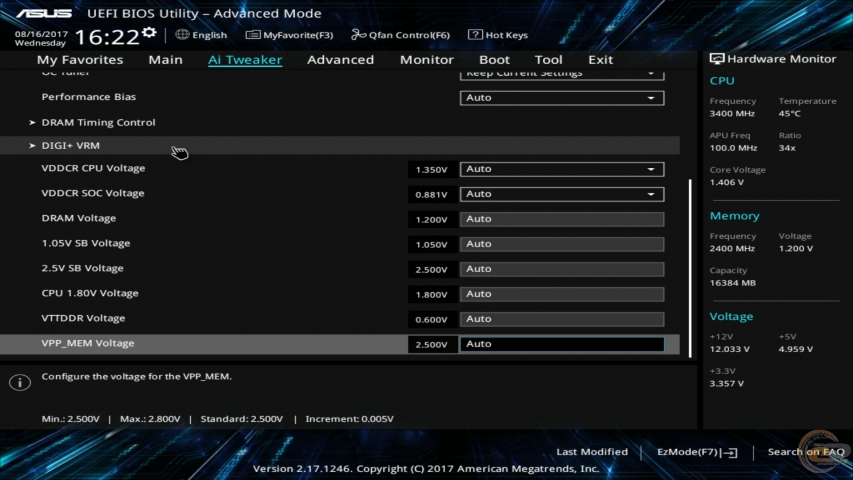Open the OC Tuner dropdown at the top

562,75
